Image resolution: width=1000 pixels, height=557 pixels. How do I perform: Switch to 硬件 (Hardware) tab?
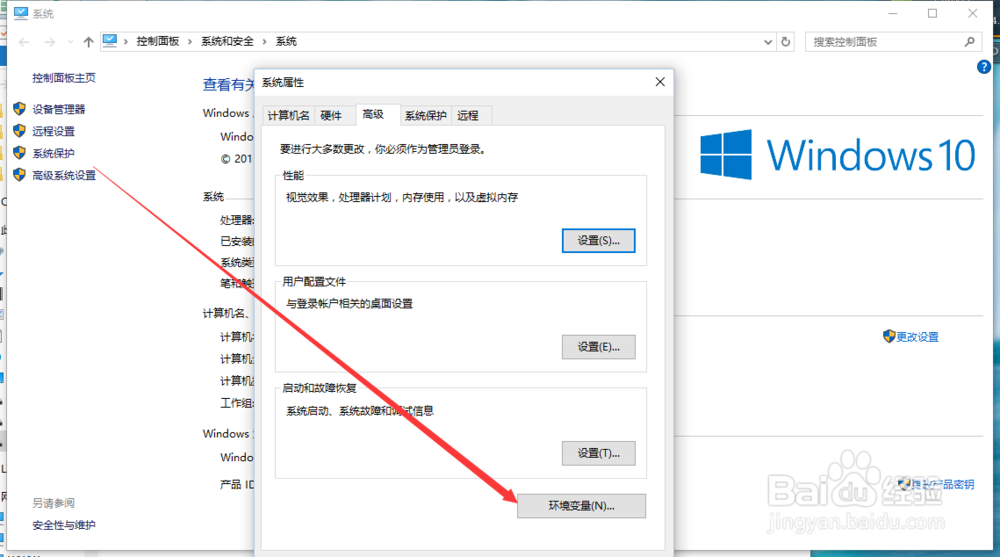331,115
